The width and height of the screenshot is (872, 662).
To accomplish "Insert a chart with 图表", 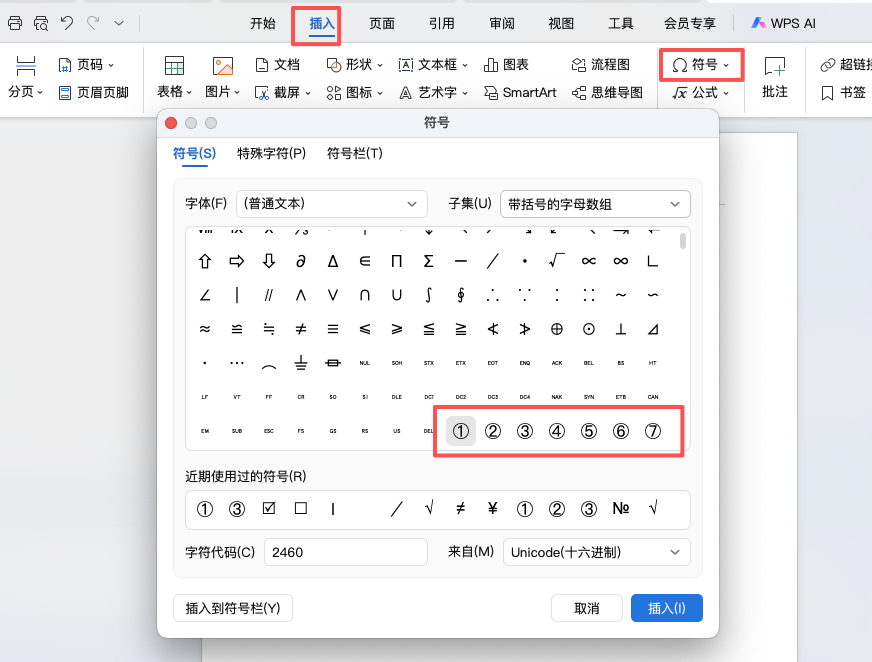I will click(x=506, y=65).
